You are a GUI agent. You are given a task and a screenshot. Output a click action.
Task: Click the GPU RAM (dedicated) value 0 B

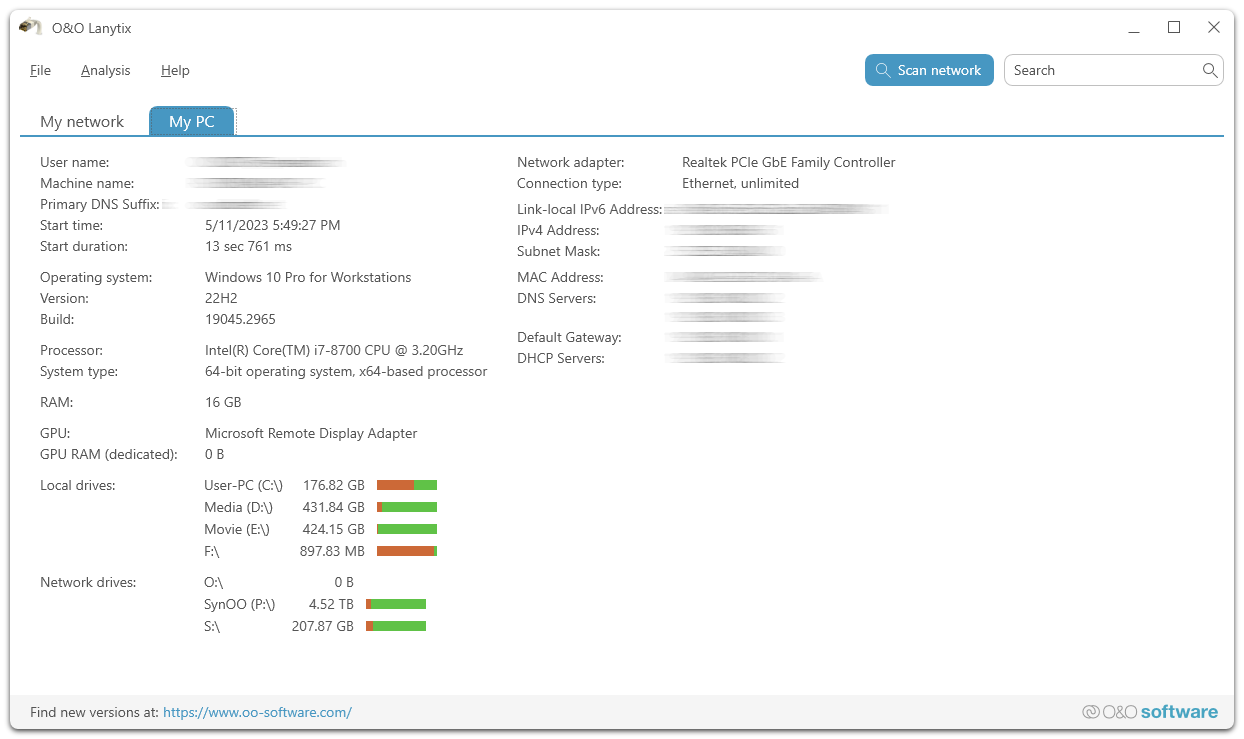215,454
